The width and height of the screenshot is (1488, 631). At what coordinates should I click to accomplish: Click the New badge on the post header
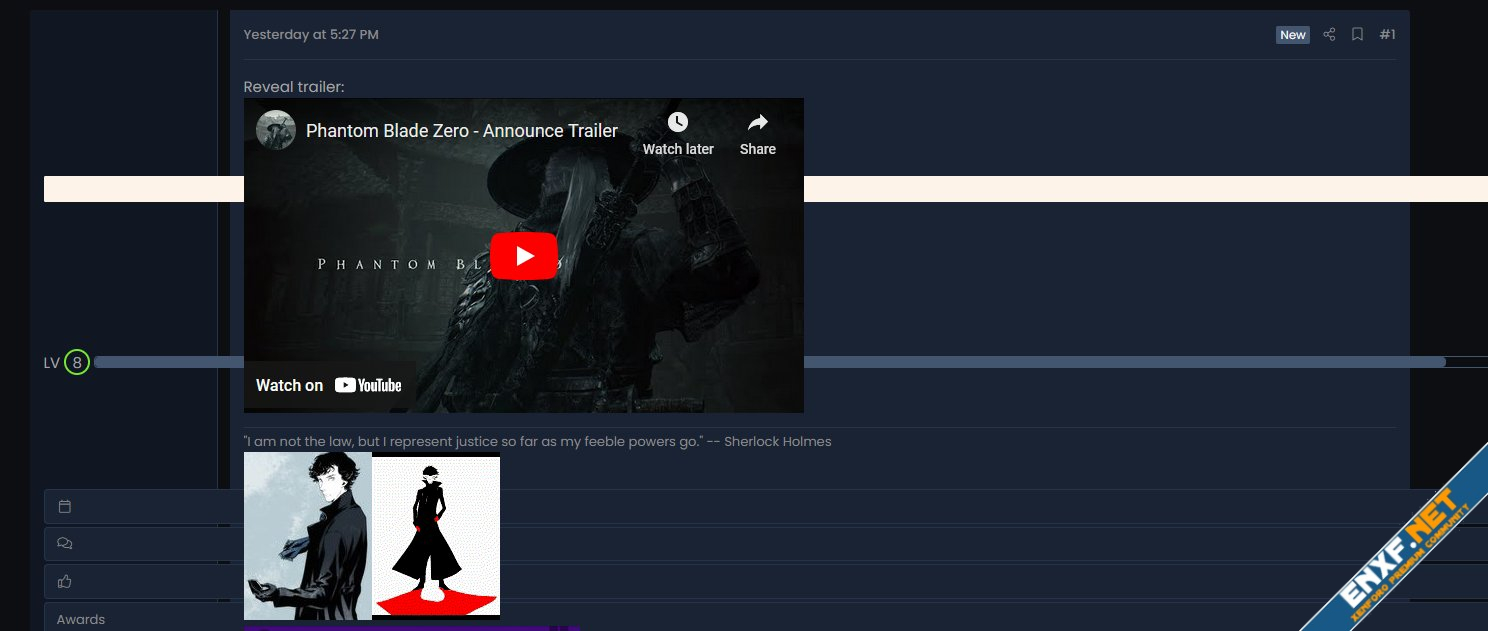click(x=1293, y=35)
